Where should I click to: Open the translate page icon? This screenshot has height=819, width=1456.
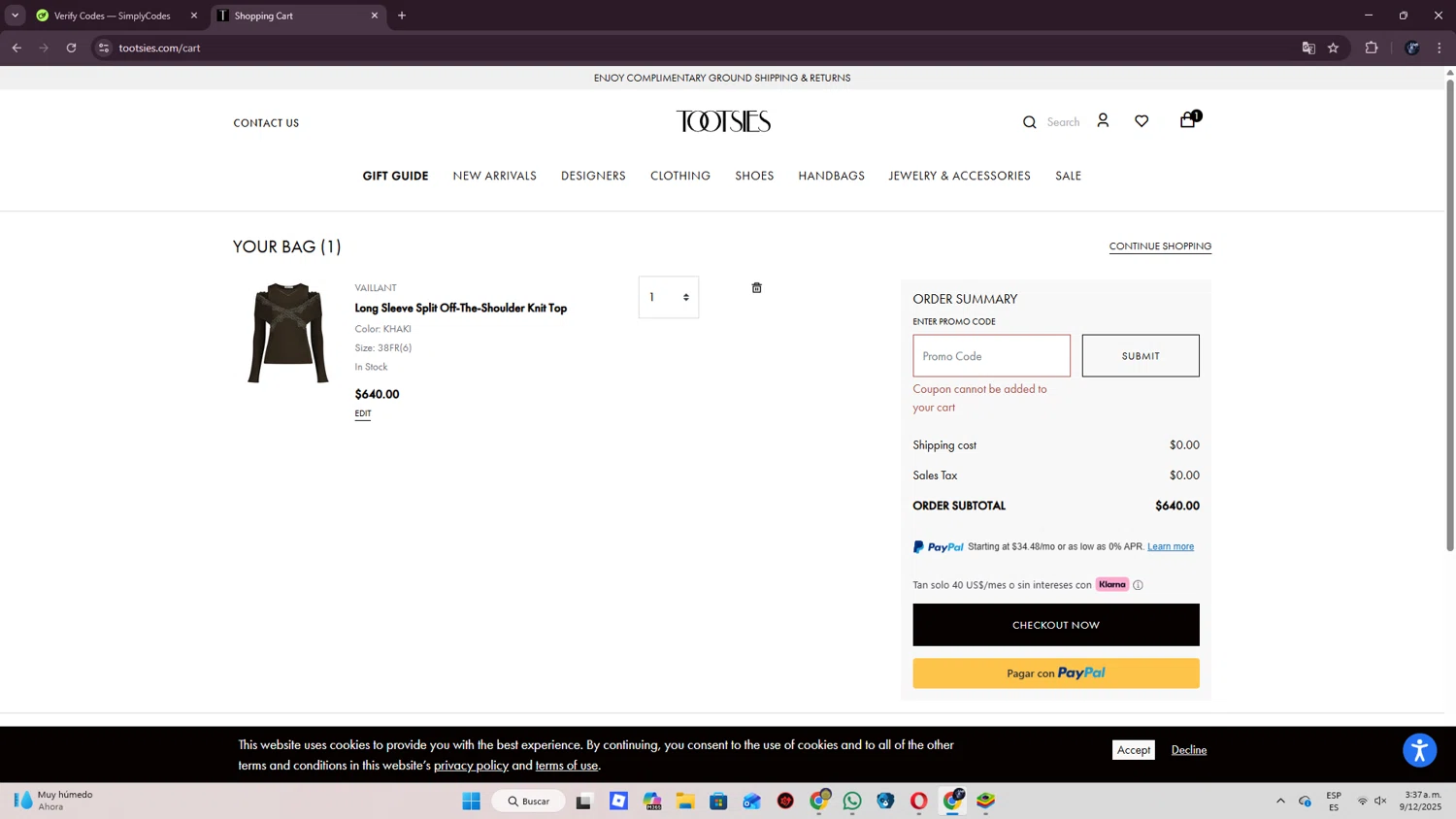pos(1308,48)
